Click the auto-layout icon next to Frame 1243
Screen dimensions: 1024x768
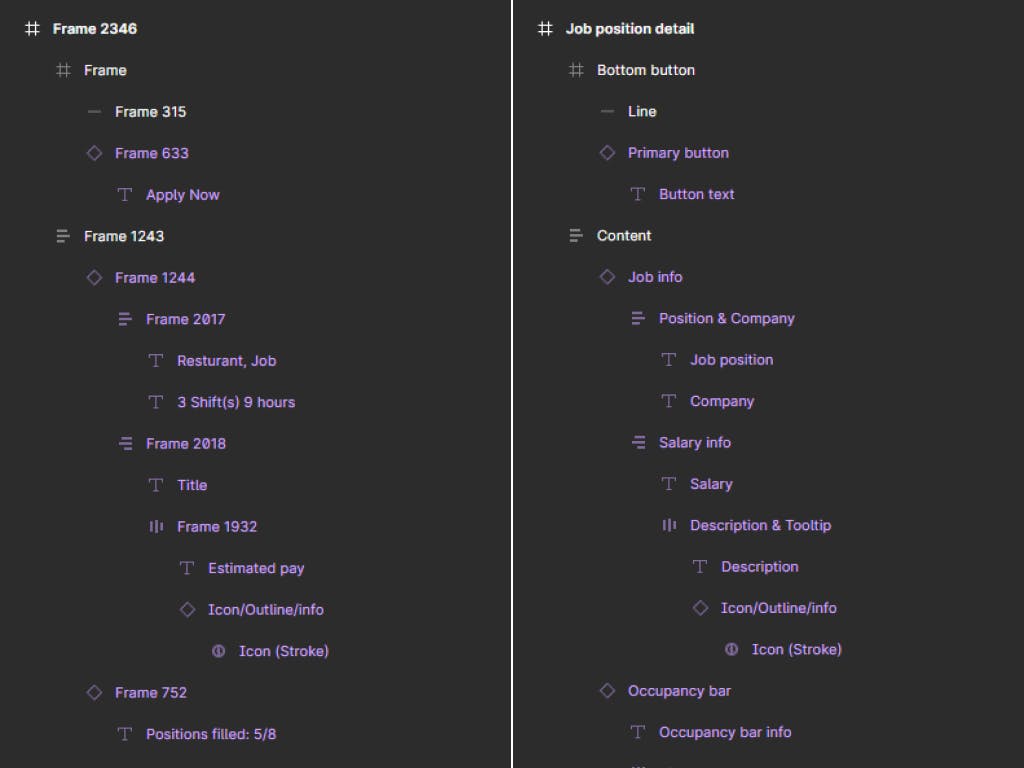point(63,236)
